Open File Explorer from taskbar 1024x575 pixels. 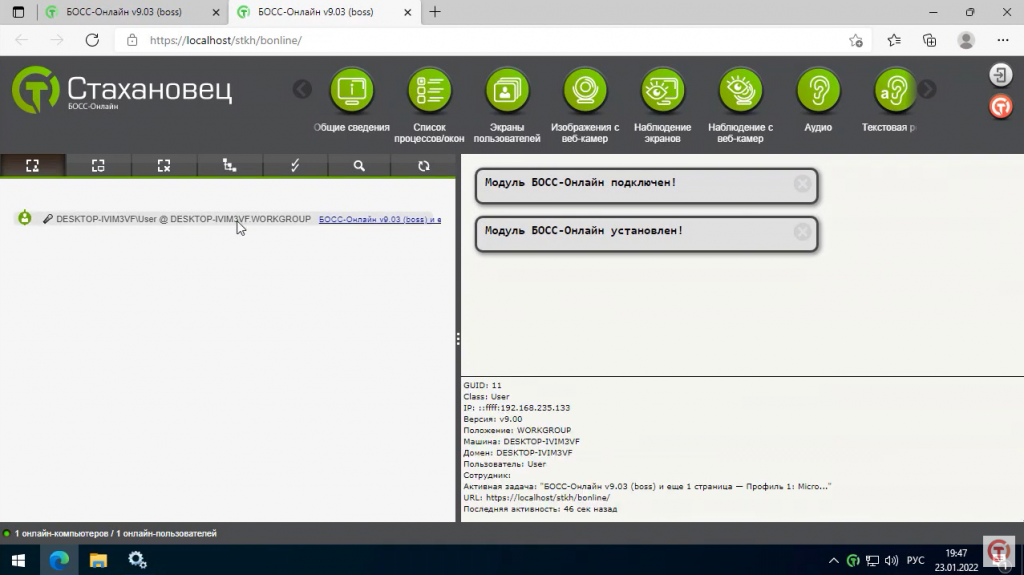98,560
